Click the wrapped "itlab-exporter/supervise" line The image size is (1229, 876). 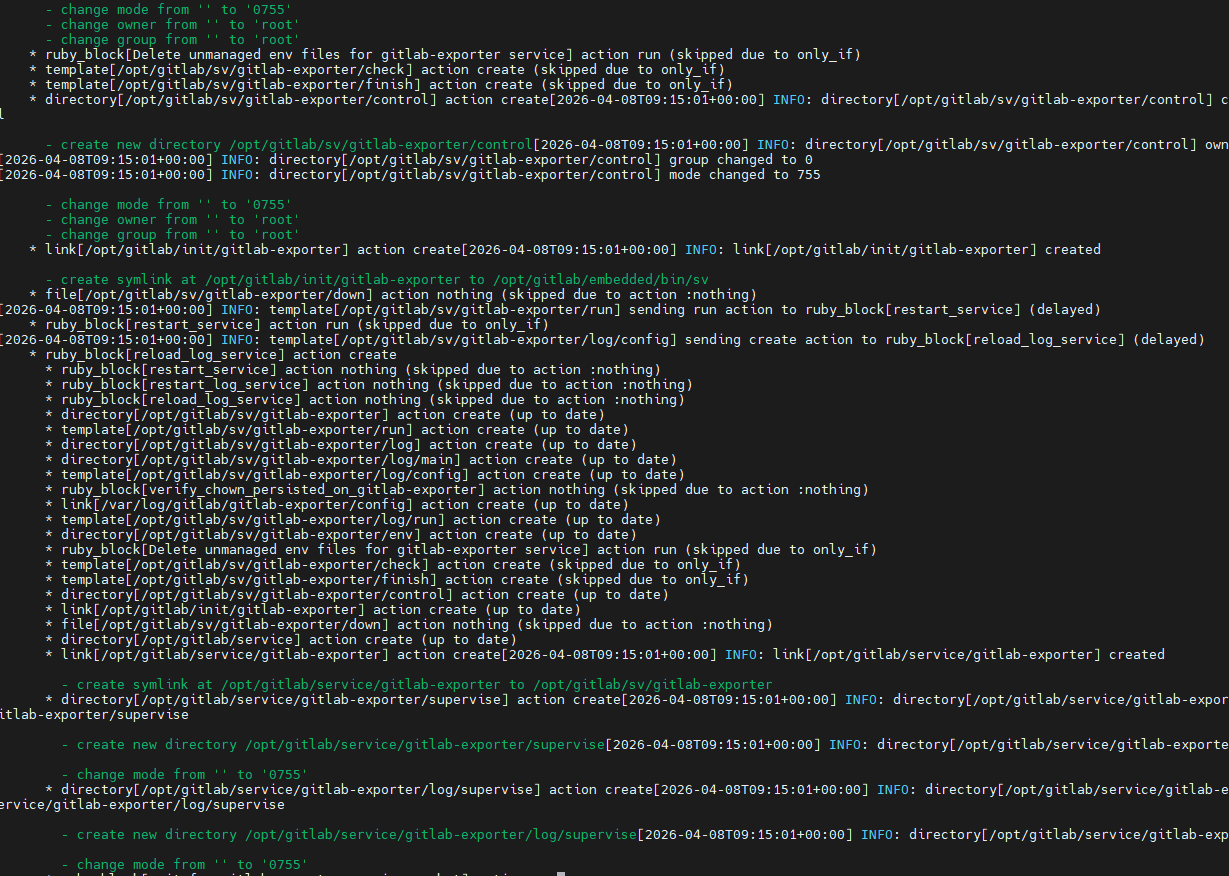(x=94, y=714)
